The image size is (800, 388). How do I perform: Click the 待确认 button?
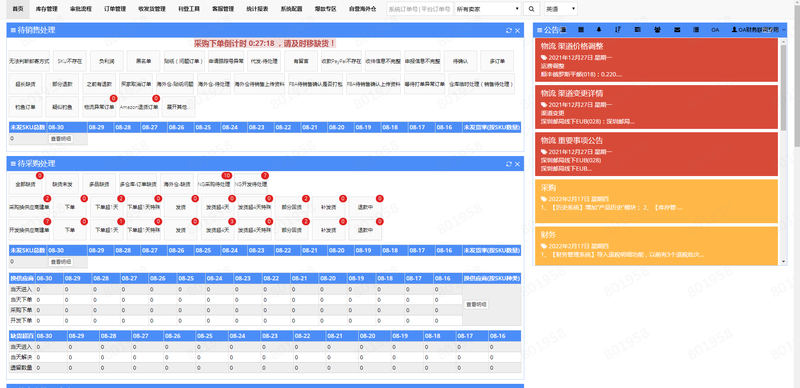[460, 61]
